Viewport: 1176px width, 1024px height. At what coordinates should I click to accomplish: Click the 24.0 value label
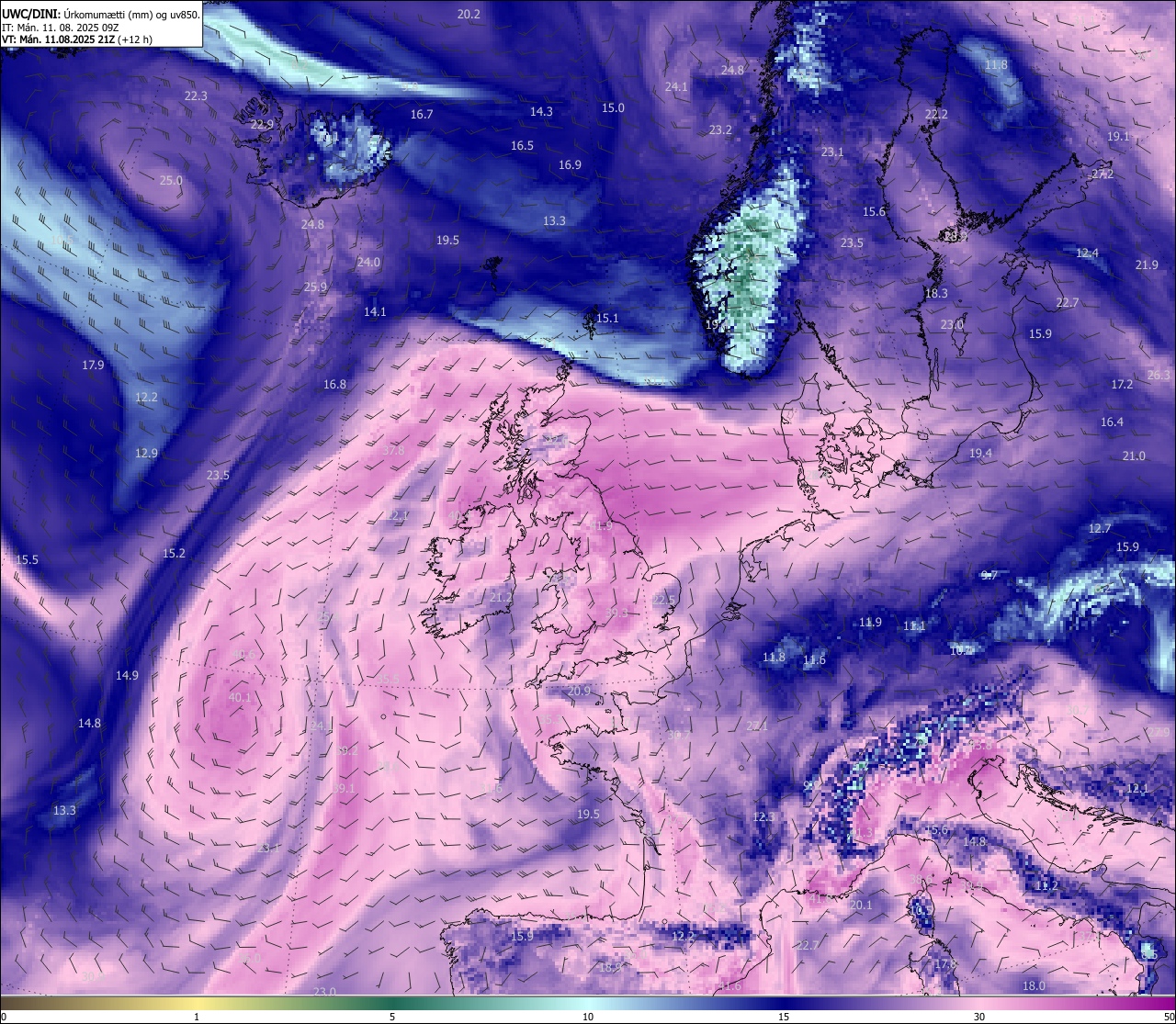(x=368, y=263)
